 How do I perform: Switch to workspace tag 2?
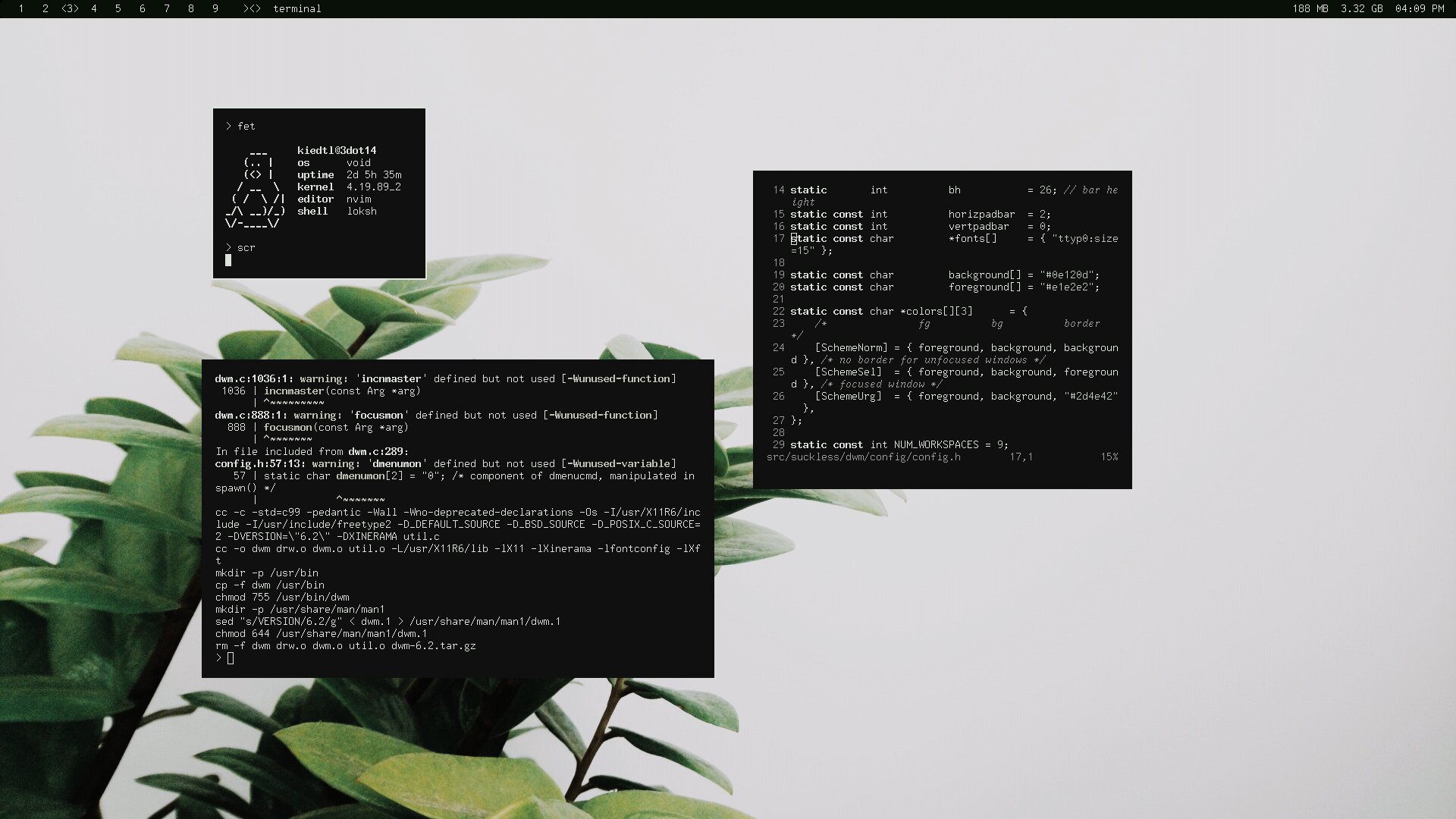pyautogui.click(x=45, y=8)
